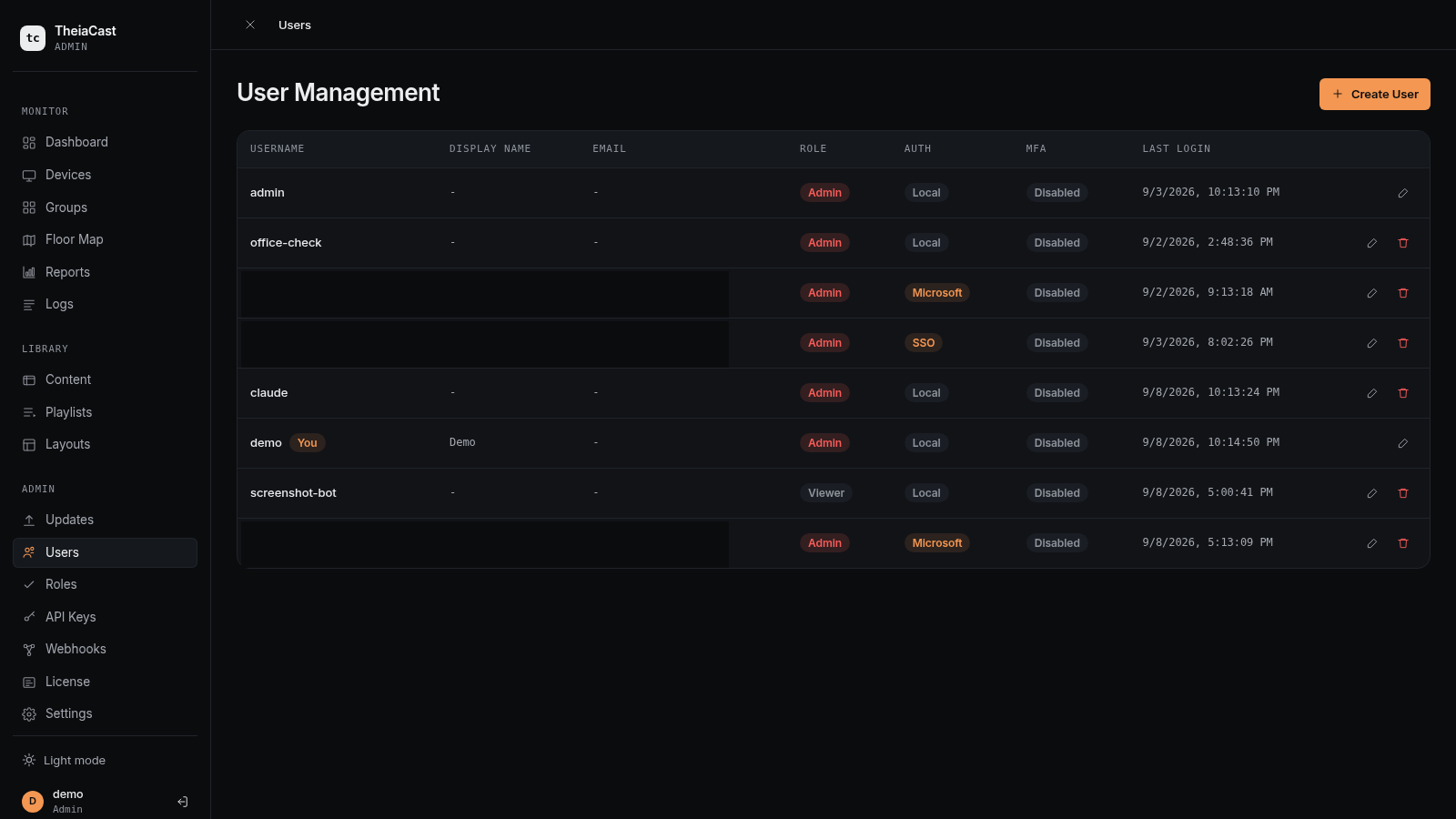Close the Users tab
This screenshot has height=819, width=1456.
coord(250,25)
